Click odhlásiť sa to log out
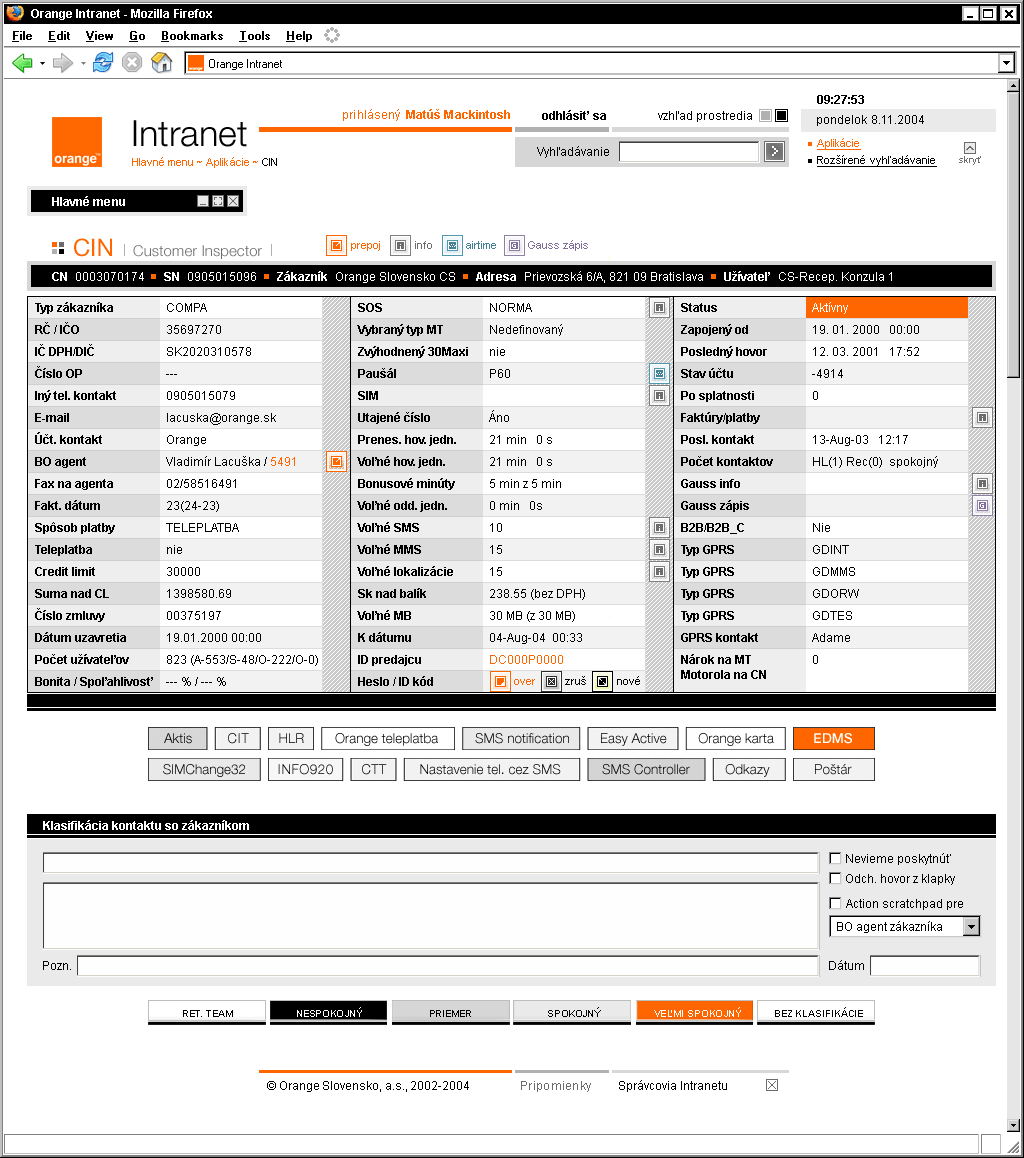The height and width of the screenshot is (1158, 1024). (x=574, y=115)
